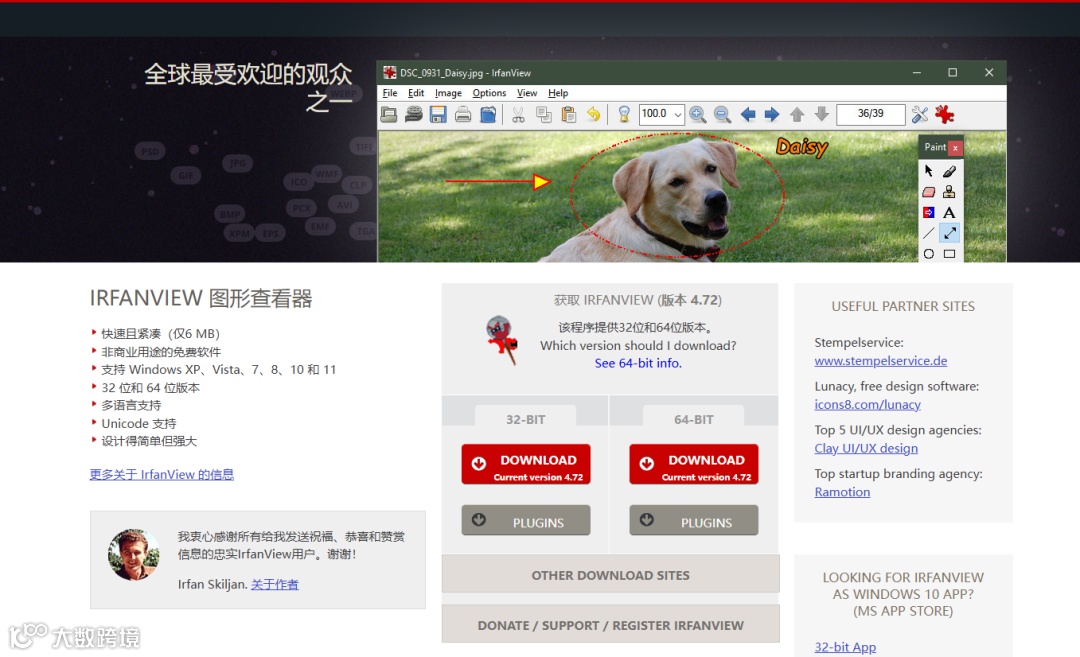This screenshot has height=657, width=1080.
Task: Open the 32-bit App store link
Action: click(x=845, y=647)
